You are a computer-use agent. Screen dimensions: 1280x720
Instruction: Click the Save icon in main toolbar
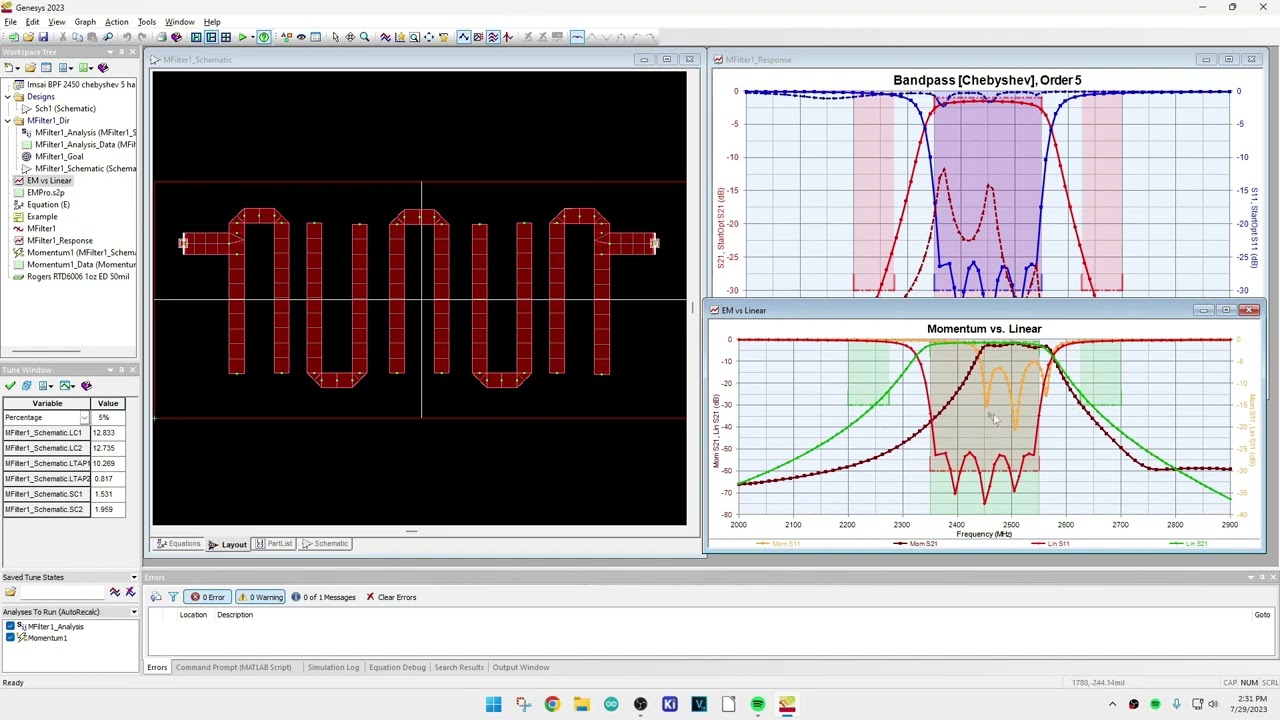(43, 37)
